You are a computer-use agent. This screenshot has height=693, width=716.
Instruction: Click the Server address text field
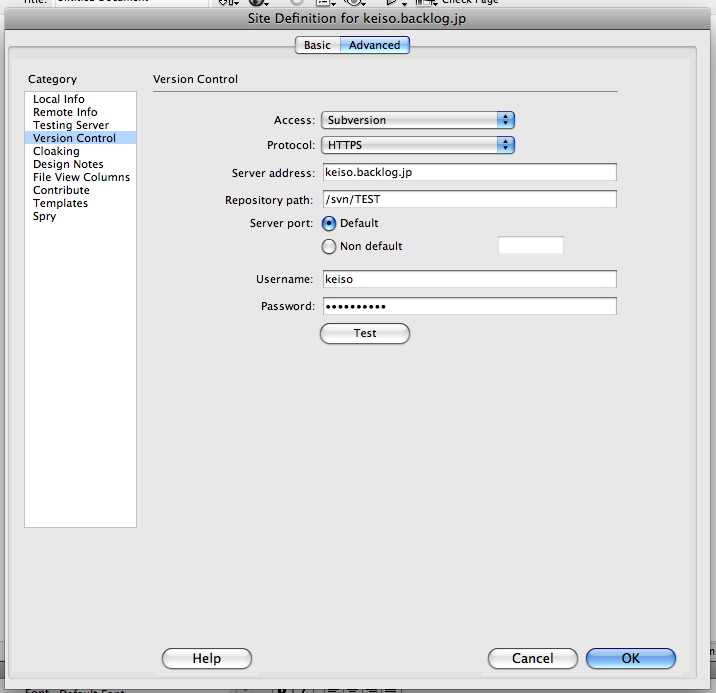tap(468, 172)
